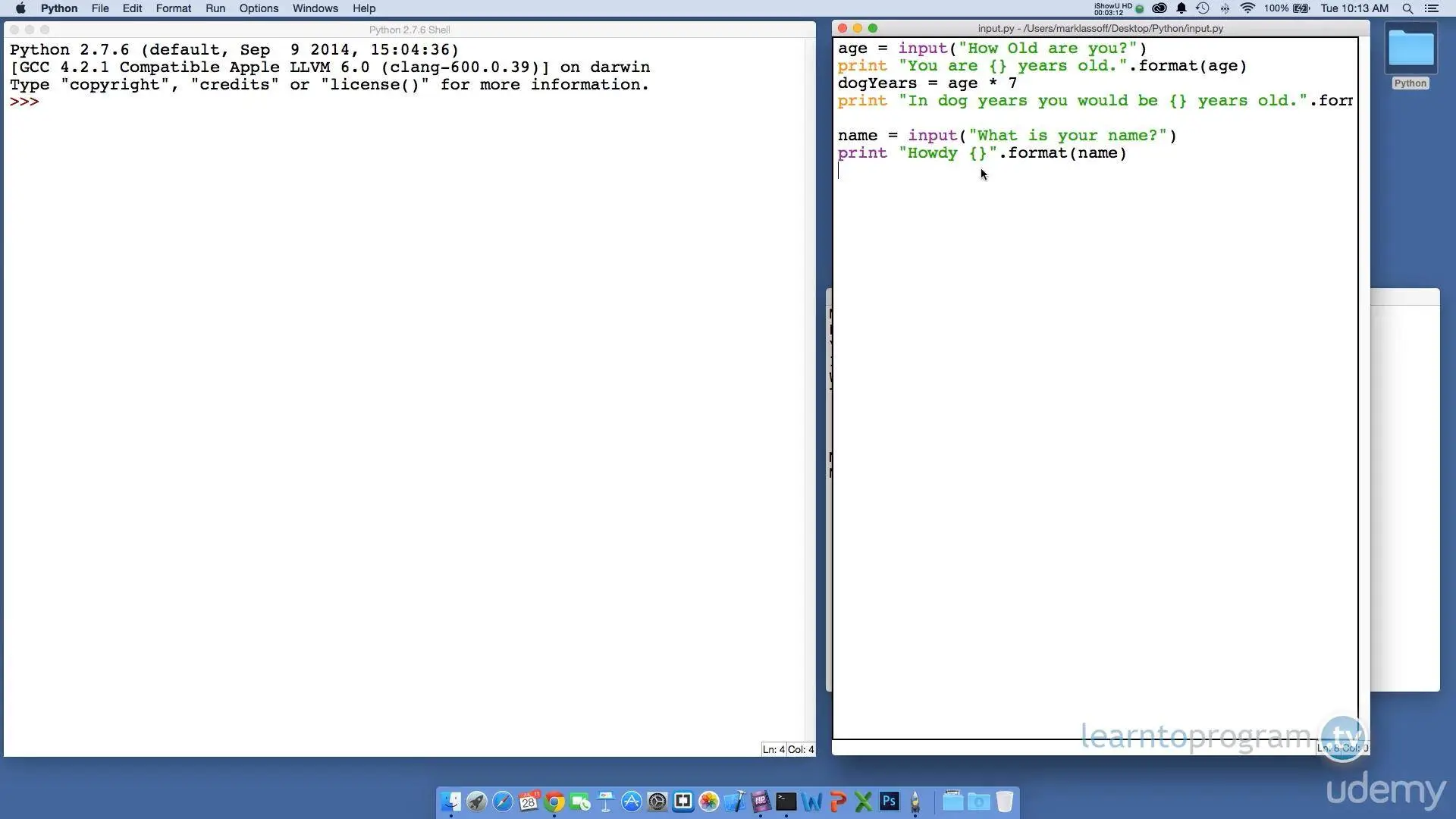Open Calendar from the Dock
This screenshot has height=819, width=1456.
529,802
